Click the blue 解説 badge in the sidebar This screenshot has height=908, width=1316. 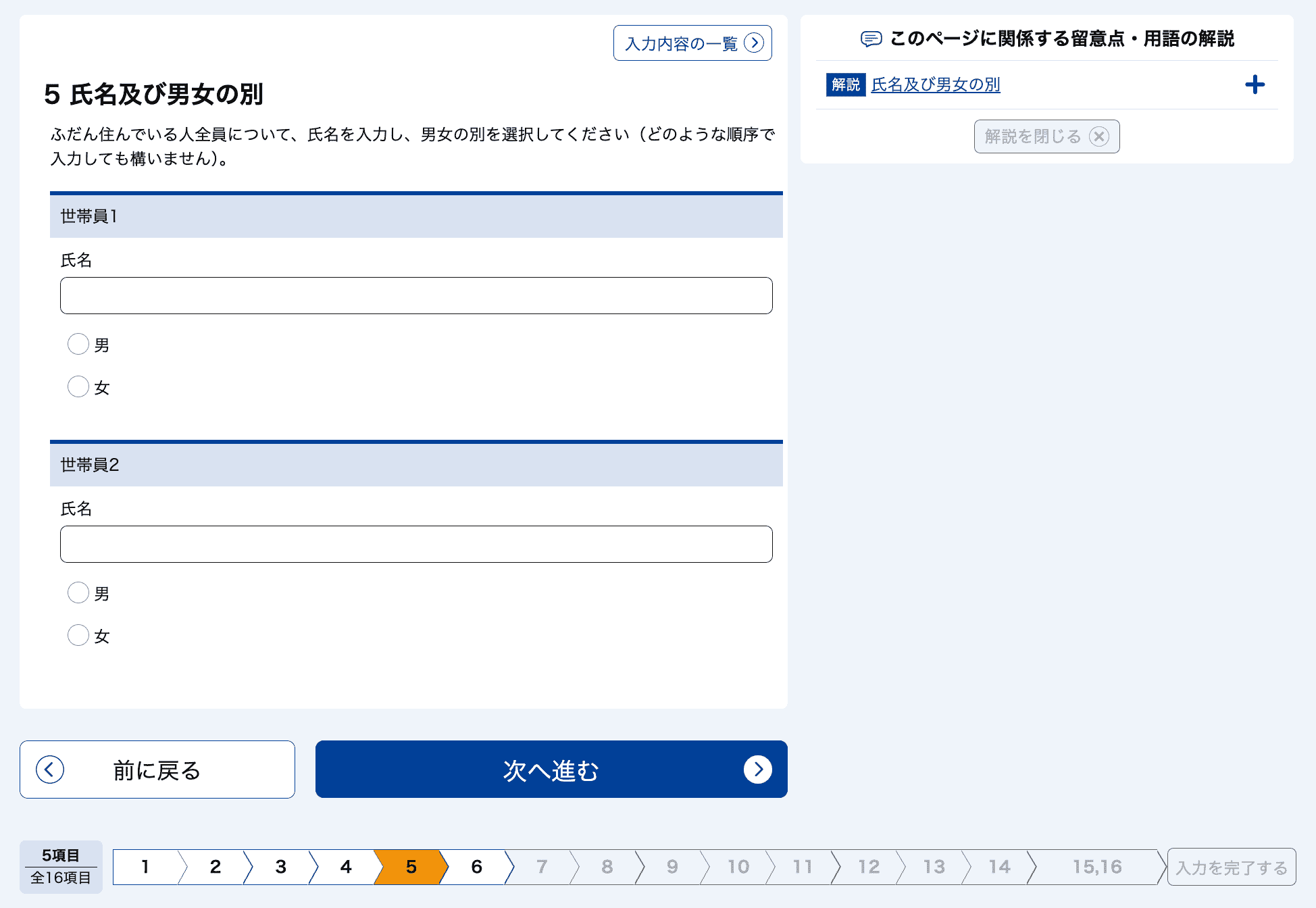846,84
